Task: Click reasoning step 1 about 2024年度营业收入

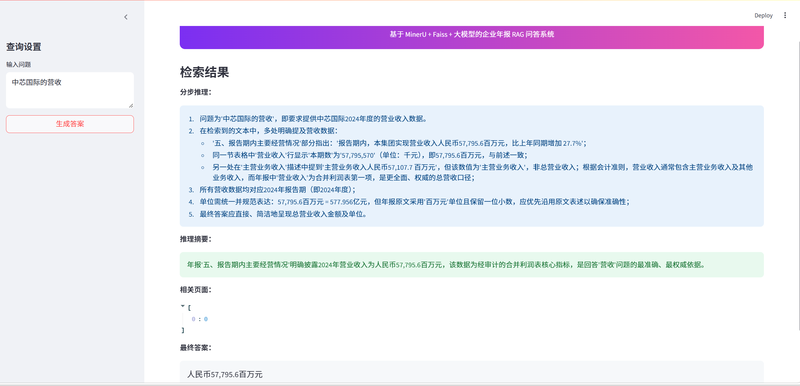Action: (313, 119)
